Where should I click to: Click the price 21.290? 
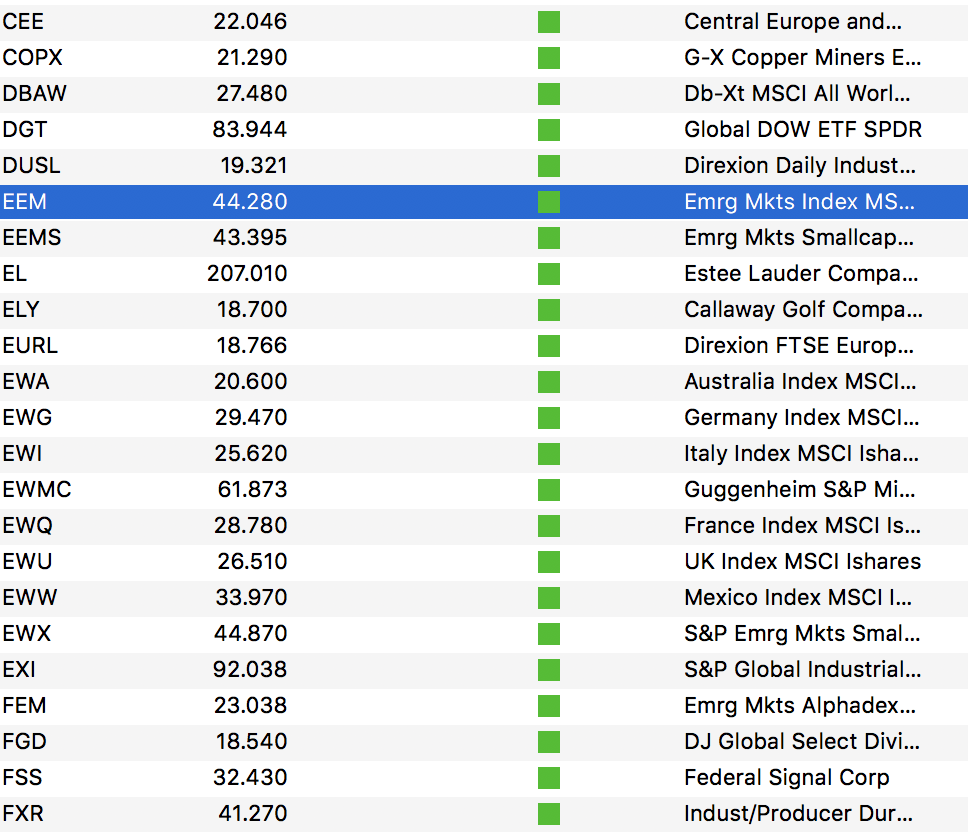[252, 57]
